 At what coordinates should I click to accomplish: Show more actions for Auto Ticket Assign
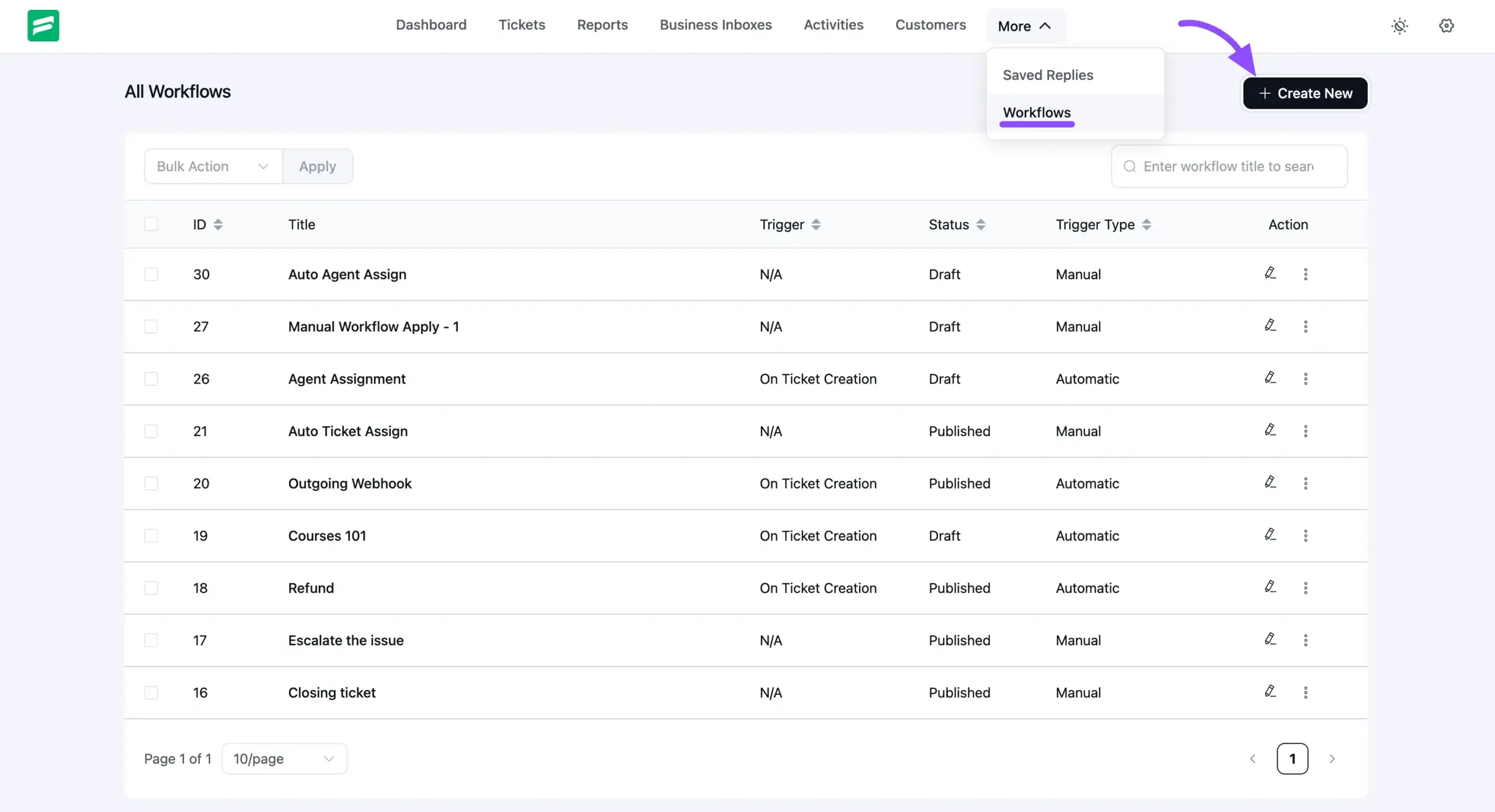(1306, 431)
